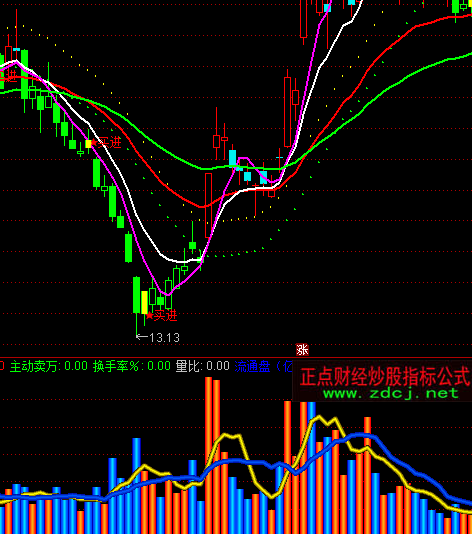Screen dimensions: 472x534
Task: Select the small yellow candle near the upper 买进
Action: coord(88,144)
